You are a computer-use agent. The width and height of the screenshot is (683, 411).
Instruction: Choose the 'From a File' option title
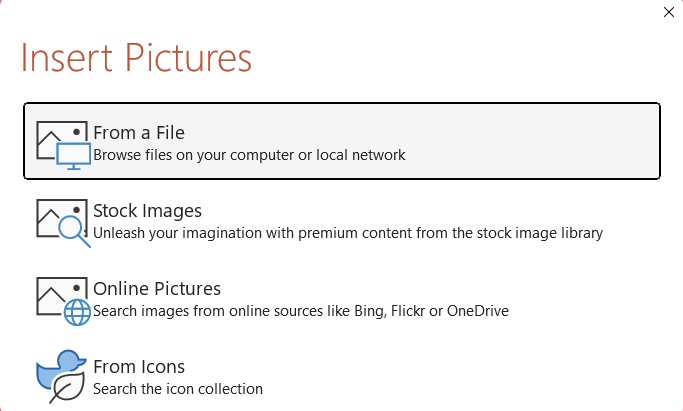[139, 133]
